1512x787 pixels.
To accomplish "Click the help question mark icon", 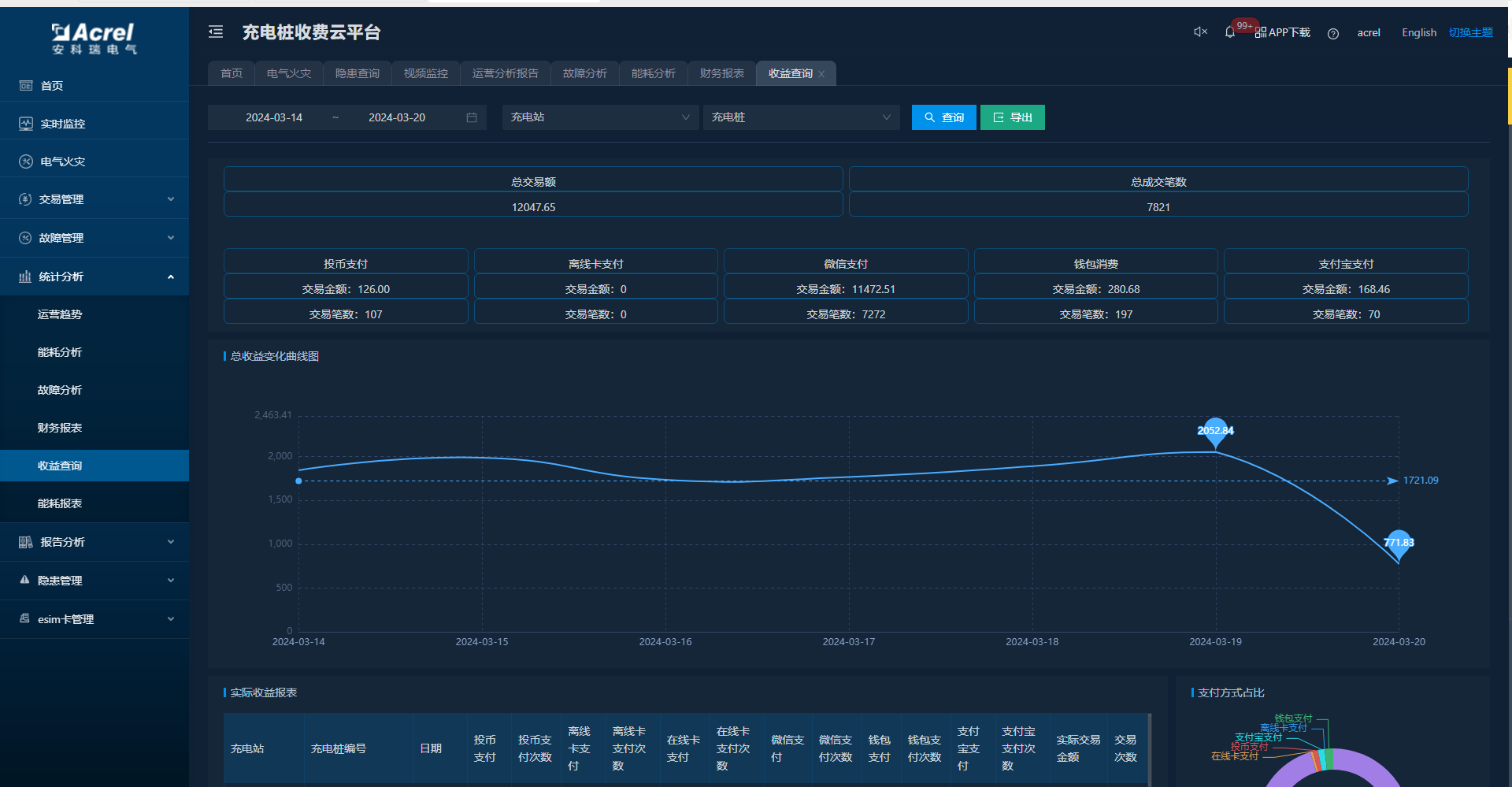I will point(1332,34).
